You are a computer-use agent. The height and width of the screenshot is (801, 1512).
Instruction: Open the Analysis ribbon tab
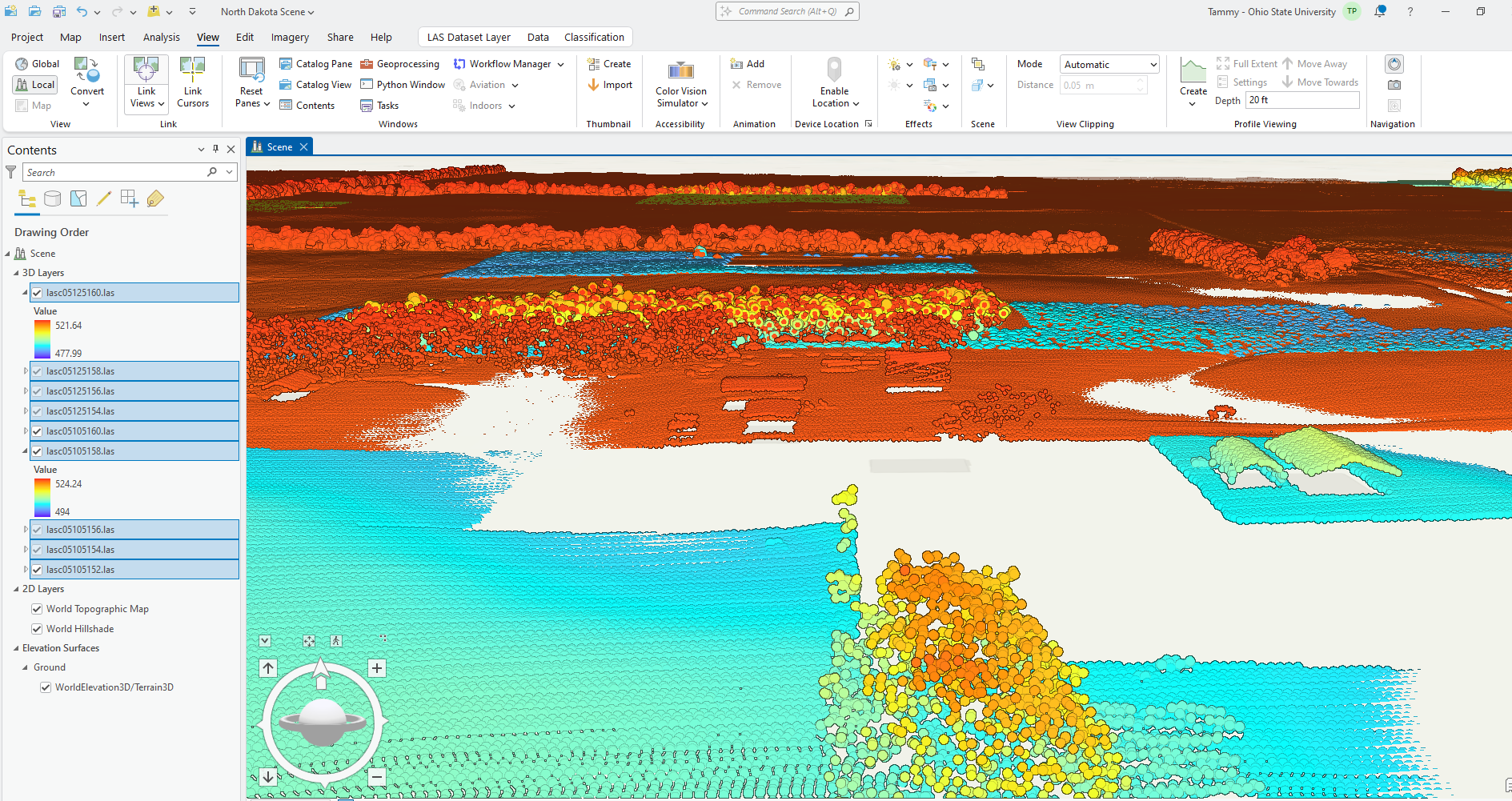pos(161,38)
